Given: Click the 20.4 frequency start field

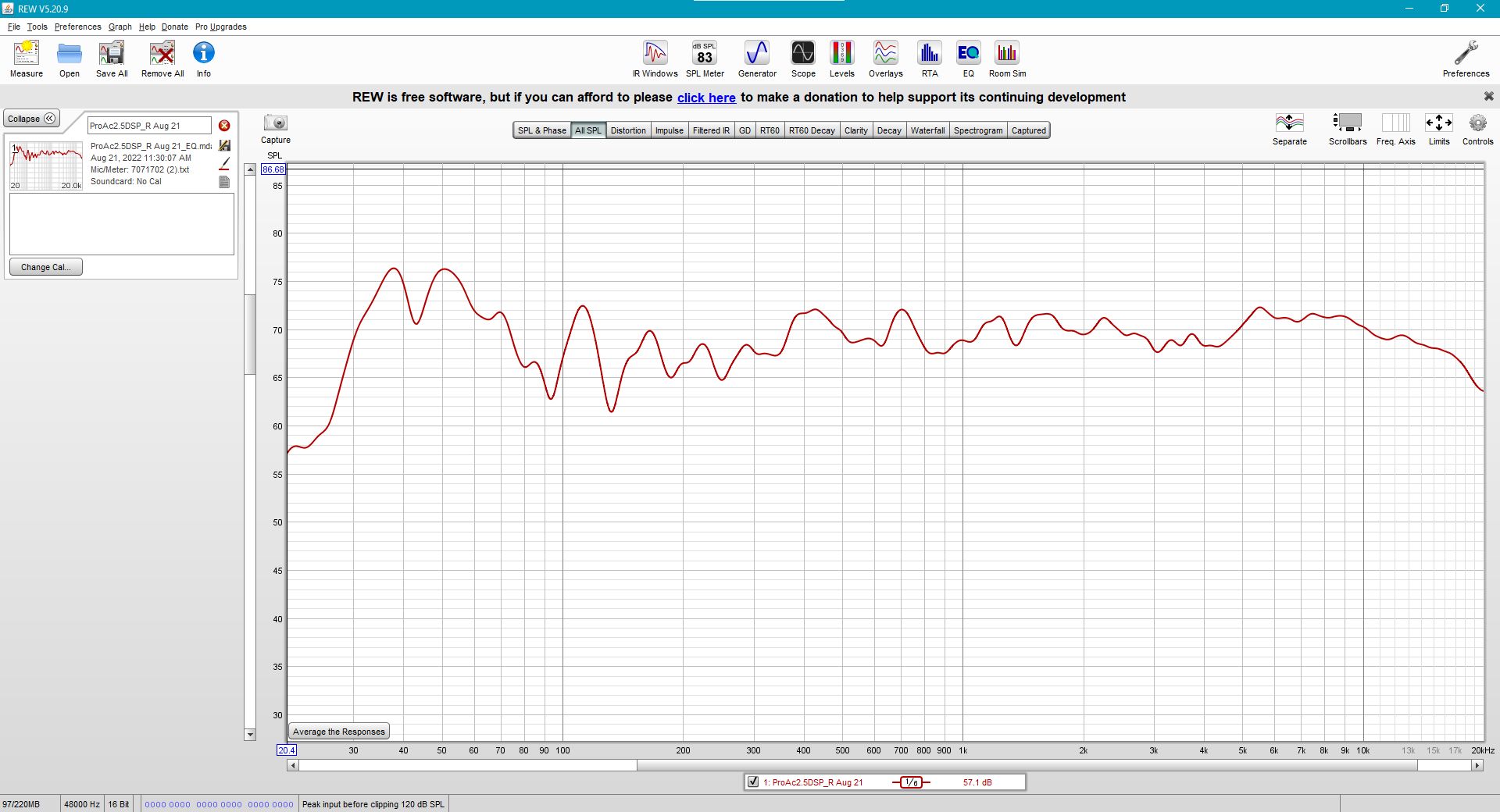Looking at the screenshot, I should [287, 750].
